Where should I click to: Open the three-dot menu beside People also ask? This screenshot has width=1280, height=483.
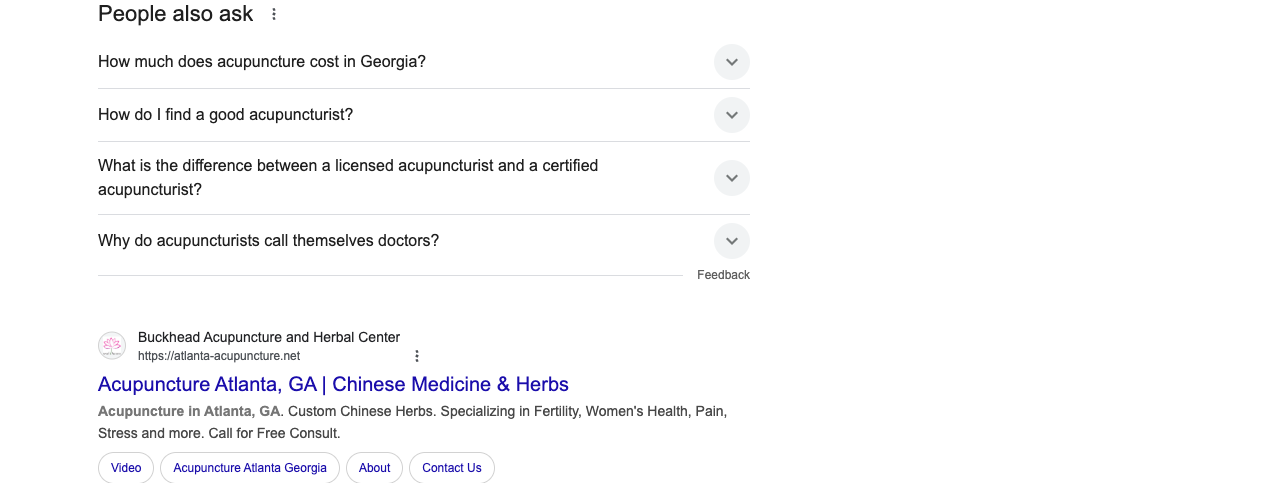pyautogui.click(x=274, y=14)
